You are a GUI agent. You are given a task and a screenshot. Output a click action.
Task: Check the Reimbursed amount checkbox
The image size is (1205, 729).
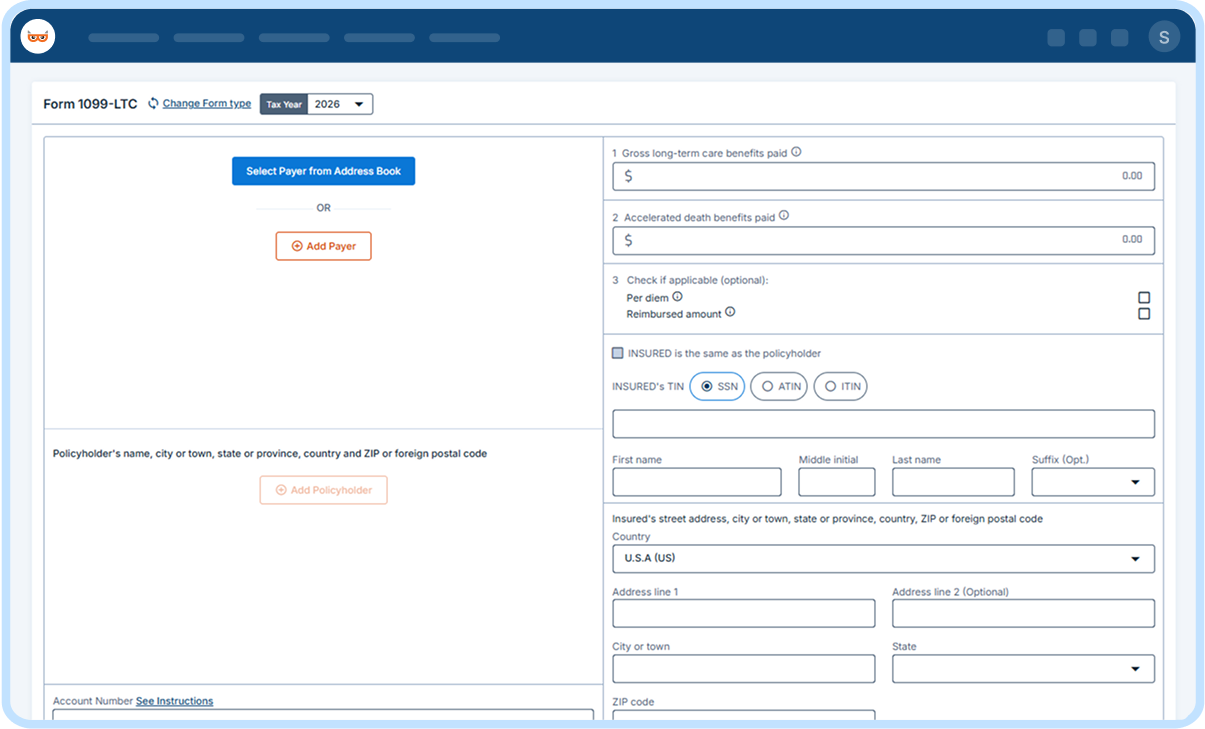tap(1144, 314)
